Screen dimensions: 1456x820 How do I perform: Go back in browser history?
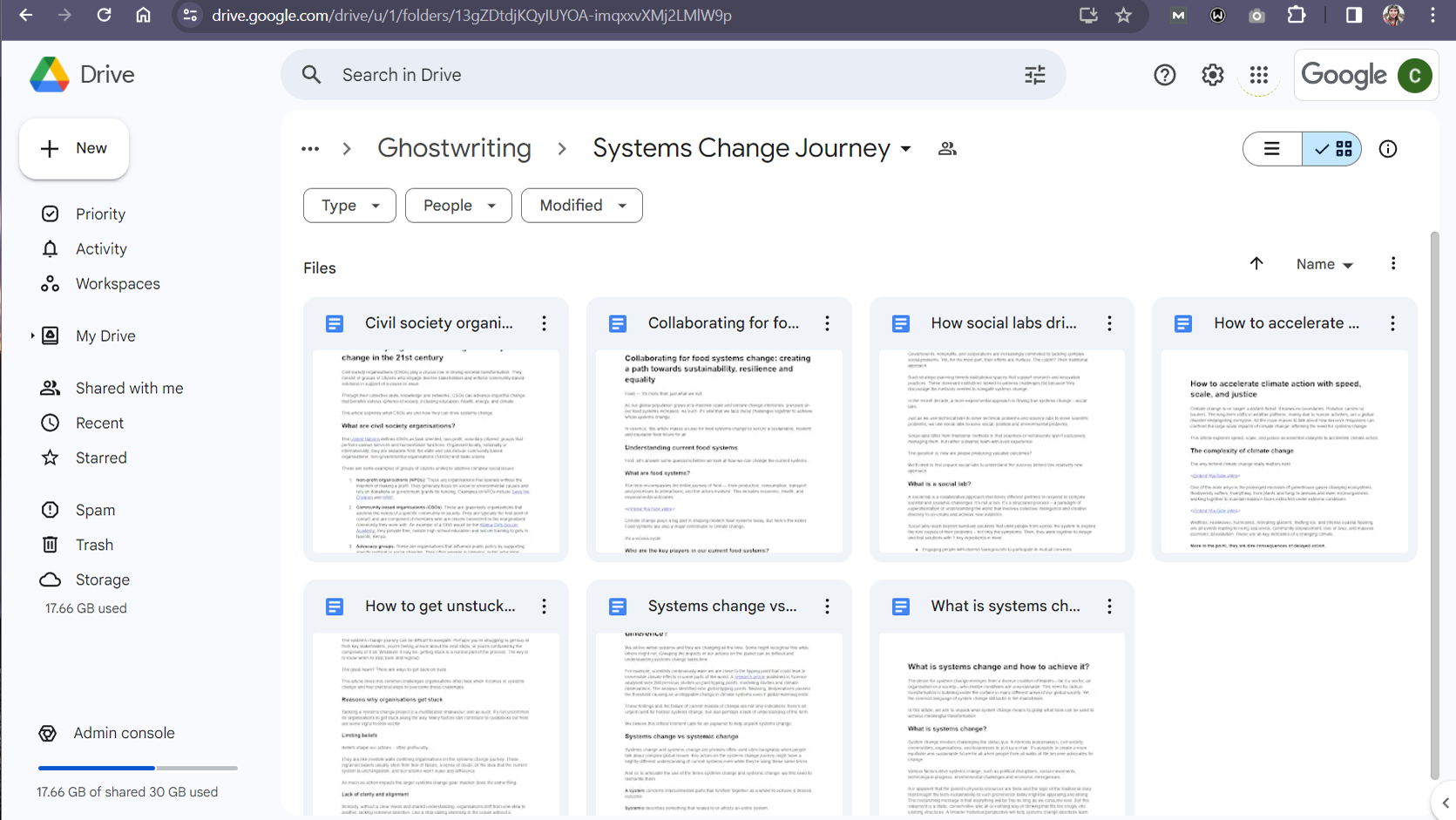point(26,15)
